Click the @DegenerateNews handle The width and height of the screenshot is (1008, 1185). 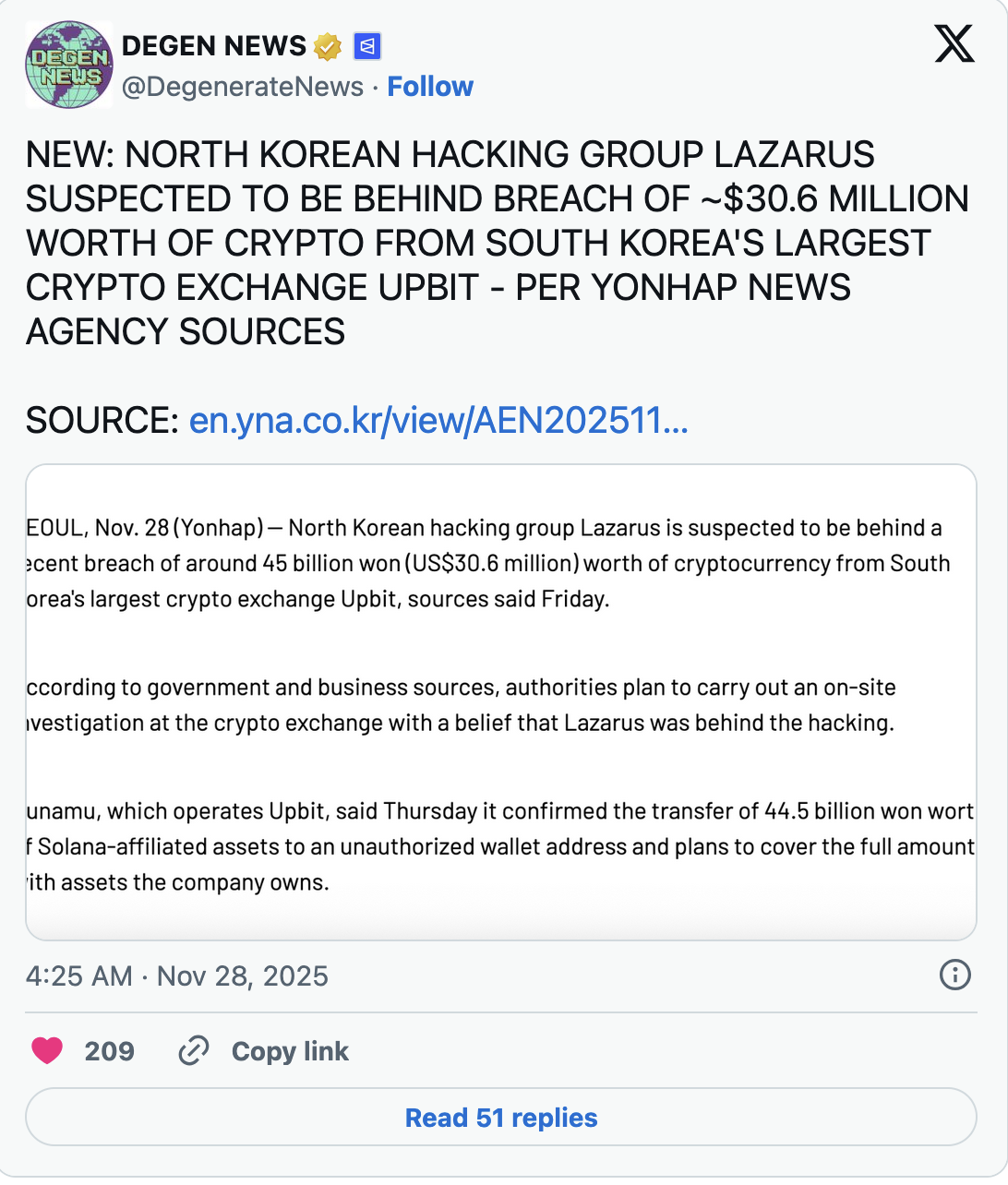(x=243, y=87)
